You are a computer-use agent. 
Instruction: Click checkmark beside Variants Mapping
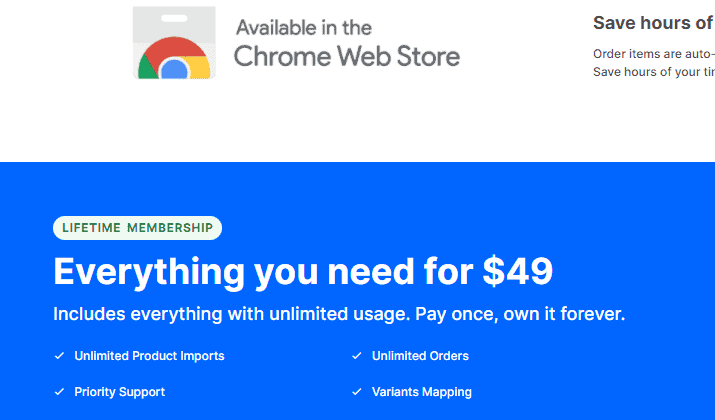click(357, 392)
